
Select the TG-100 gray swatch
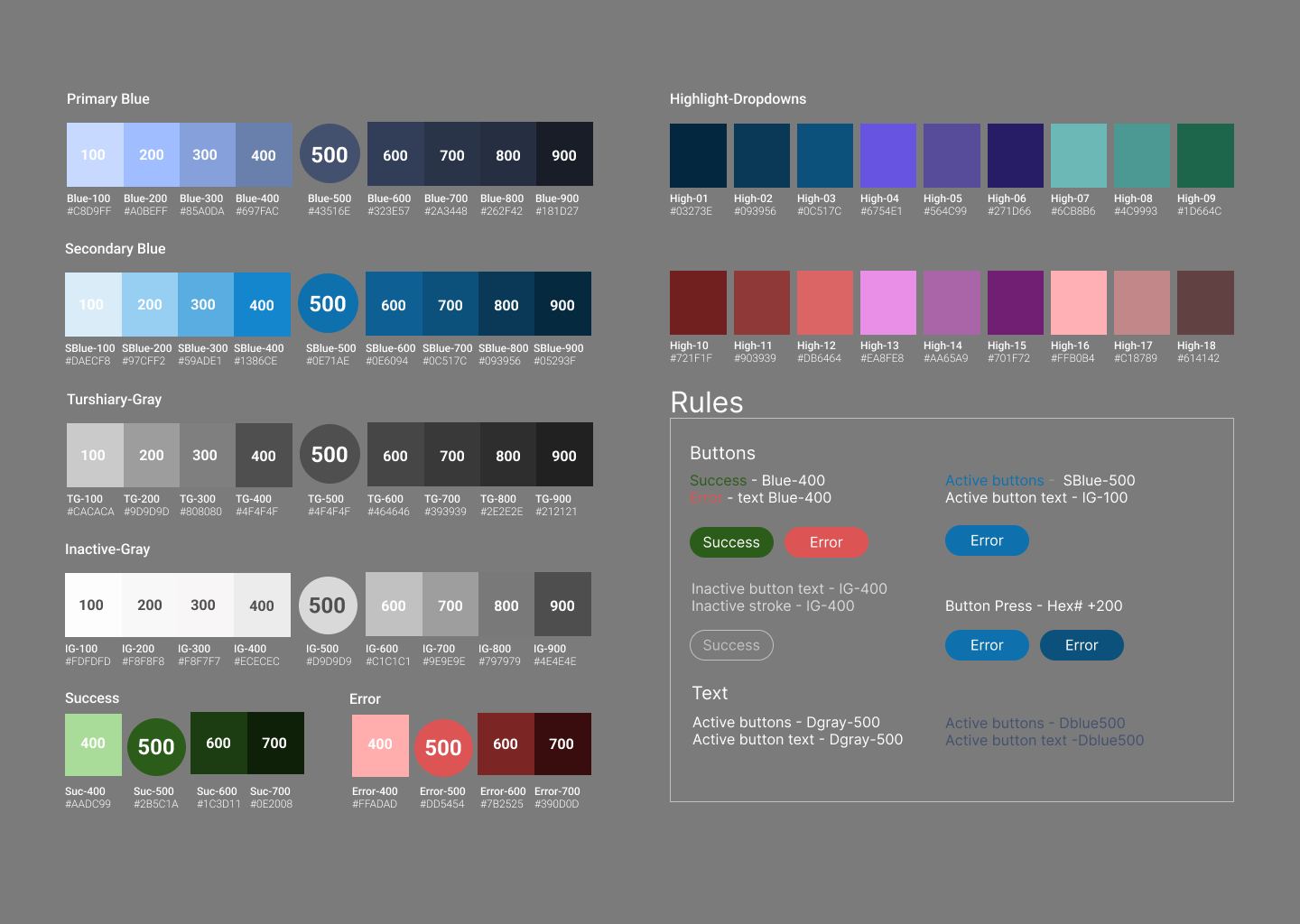click(x=95, y=455)
